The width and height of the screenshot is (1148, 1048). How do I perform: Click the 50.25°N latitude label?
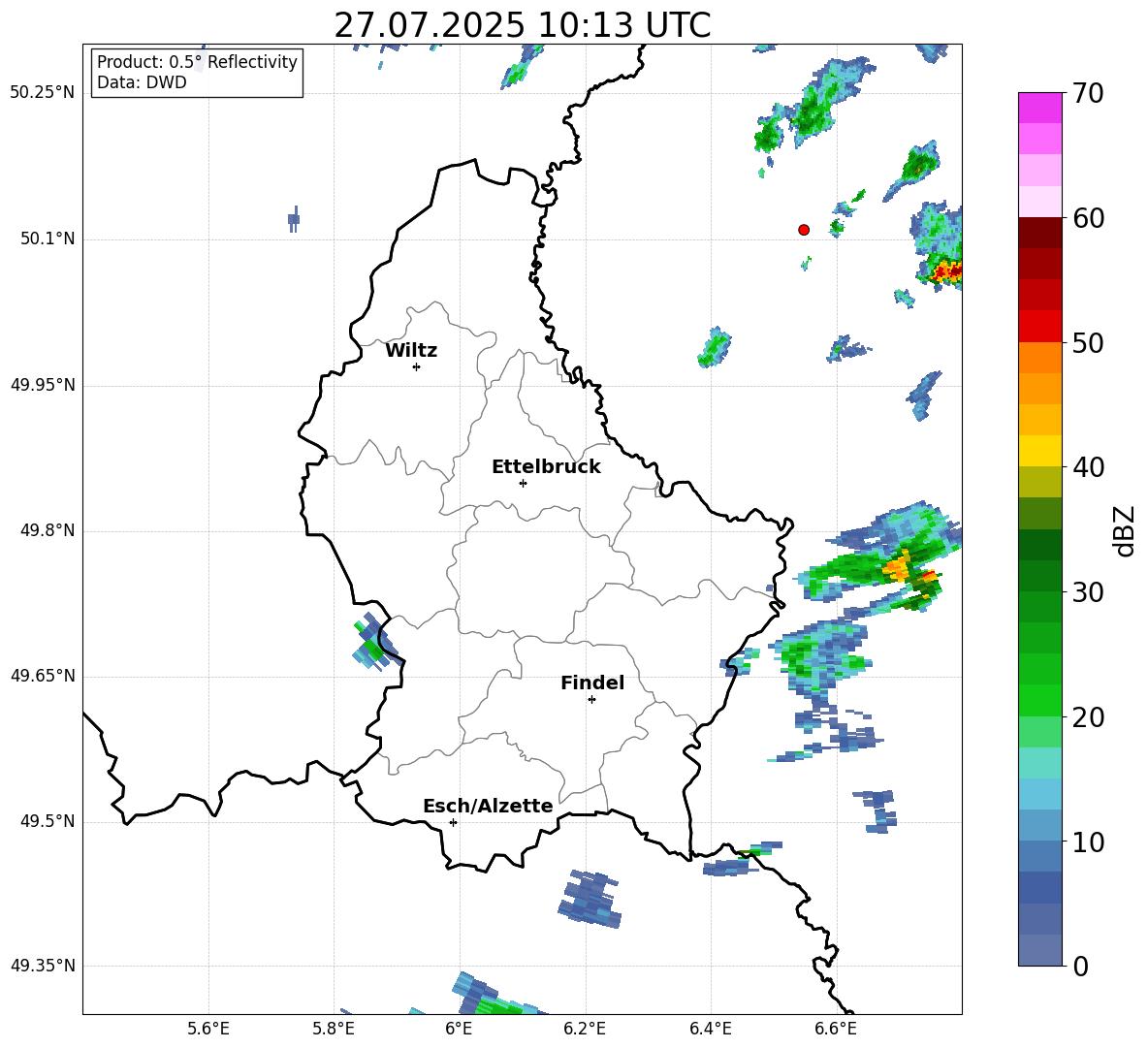pos(43,93)
